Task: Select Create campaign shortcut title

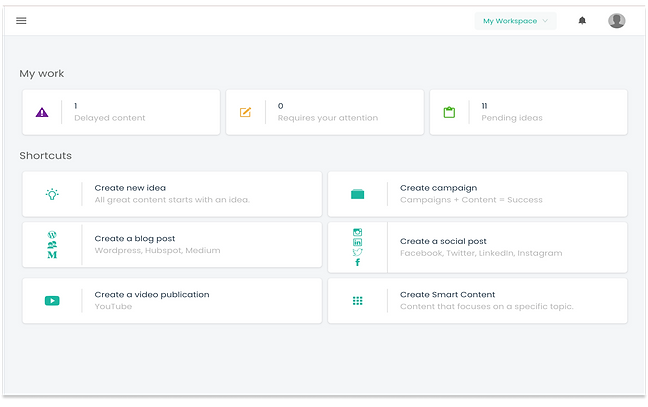Action: pyautogui.click(x=438, y=188)
